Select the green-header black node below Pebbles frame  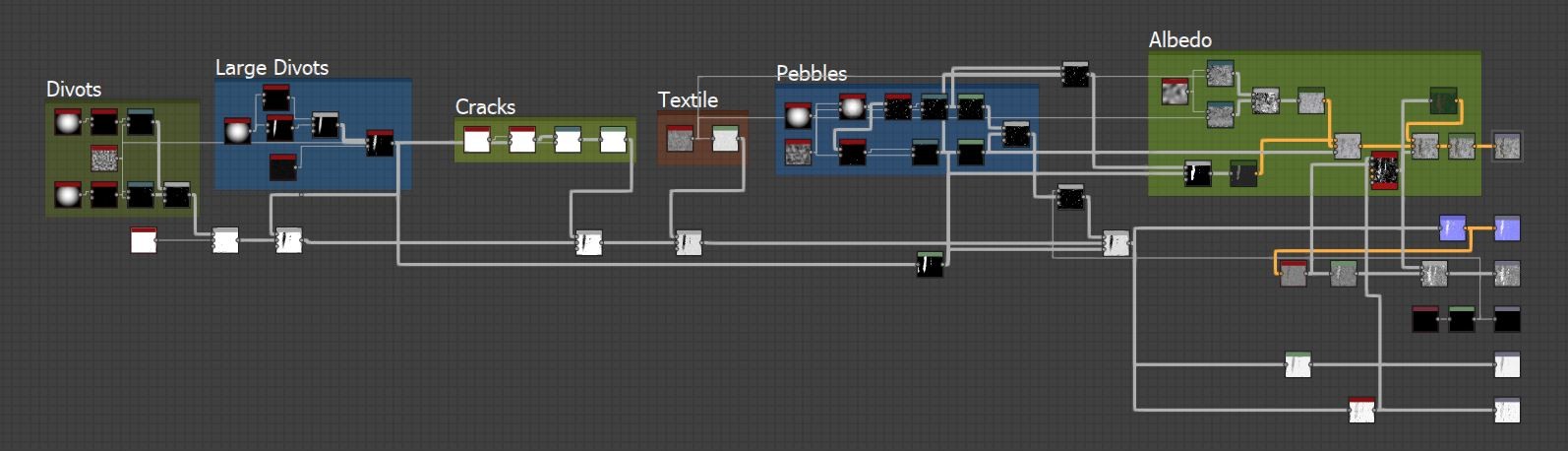(930, 264)
